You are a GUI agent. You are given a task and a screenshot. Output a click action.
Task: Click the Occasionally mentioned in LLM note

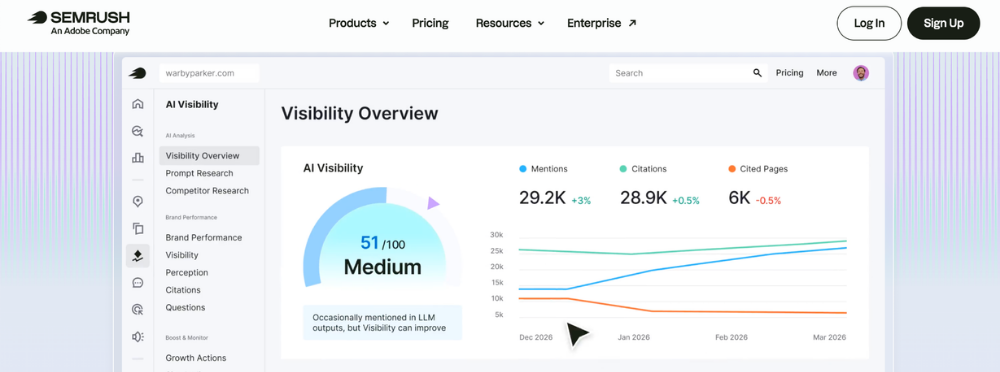click(x=383, y=322)
